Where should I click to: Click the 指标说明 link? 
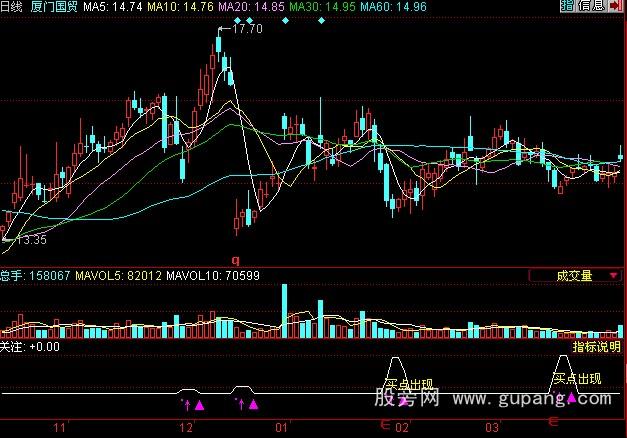596,347
